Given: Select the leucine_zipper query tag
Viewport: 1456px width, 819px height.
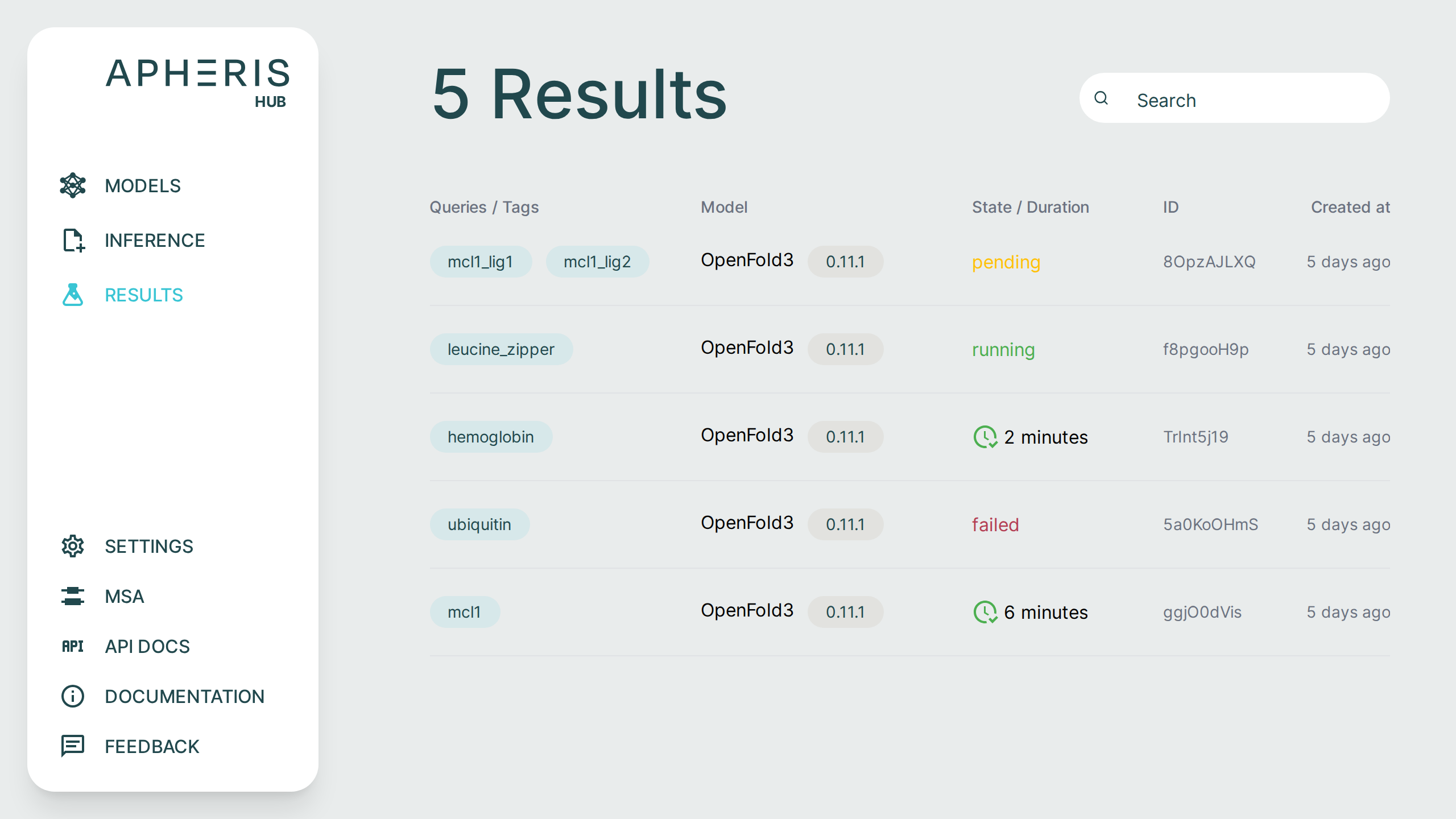Looking at the screenshot, I should click(x=501, y=349).
